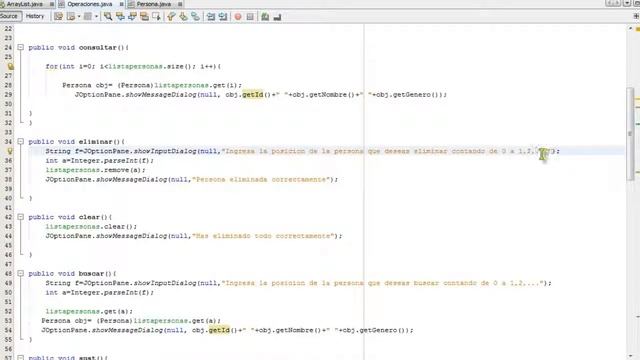640x360 pixels.
Task: Click listapersonas.clear() on line 43
Action: [x=91, y=227]
